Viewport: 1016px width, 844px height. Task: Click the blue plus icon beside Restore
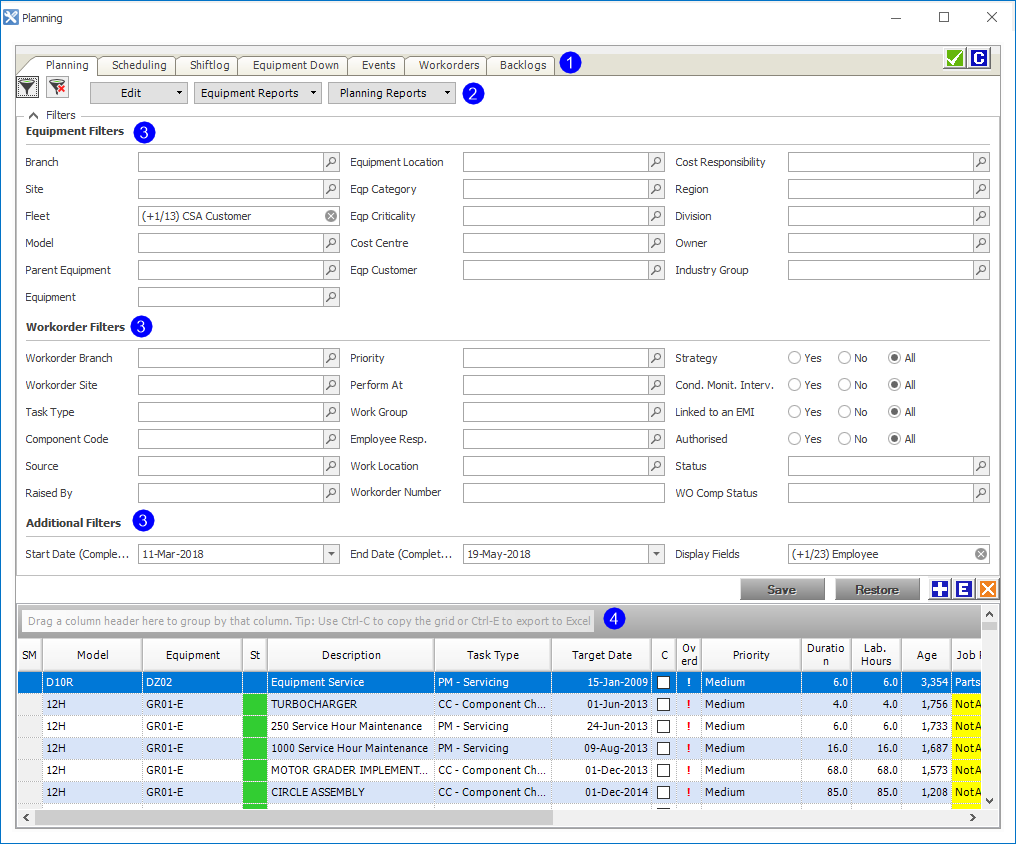pos(939,589)
